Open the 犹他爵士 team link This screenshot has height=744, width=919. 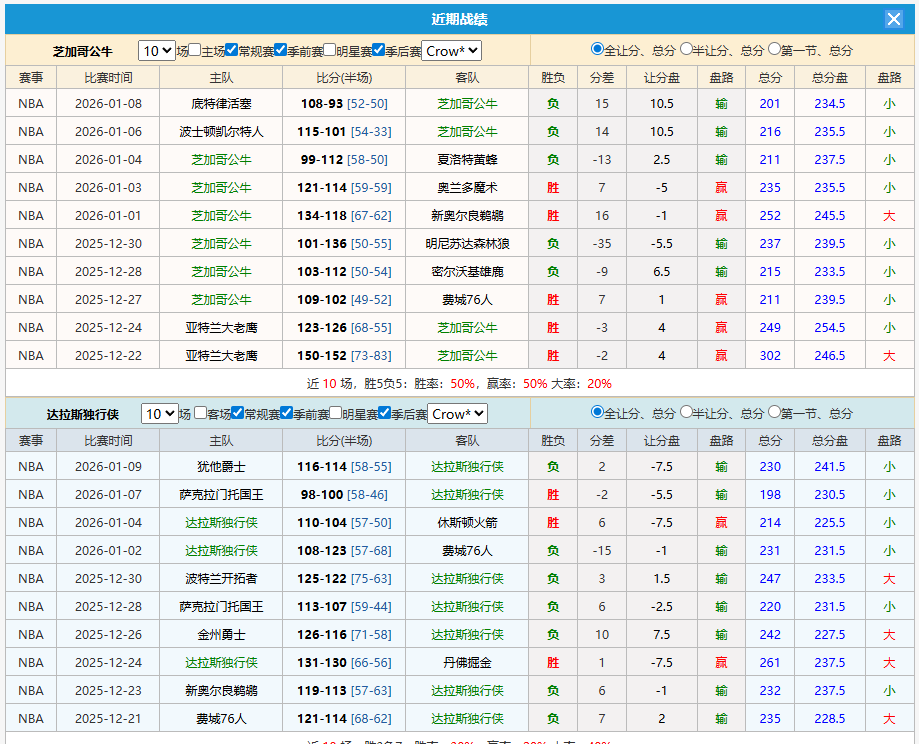221,467
